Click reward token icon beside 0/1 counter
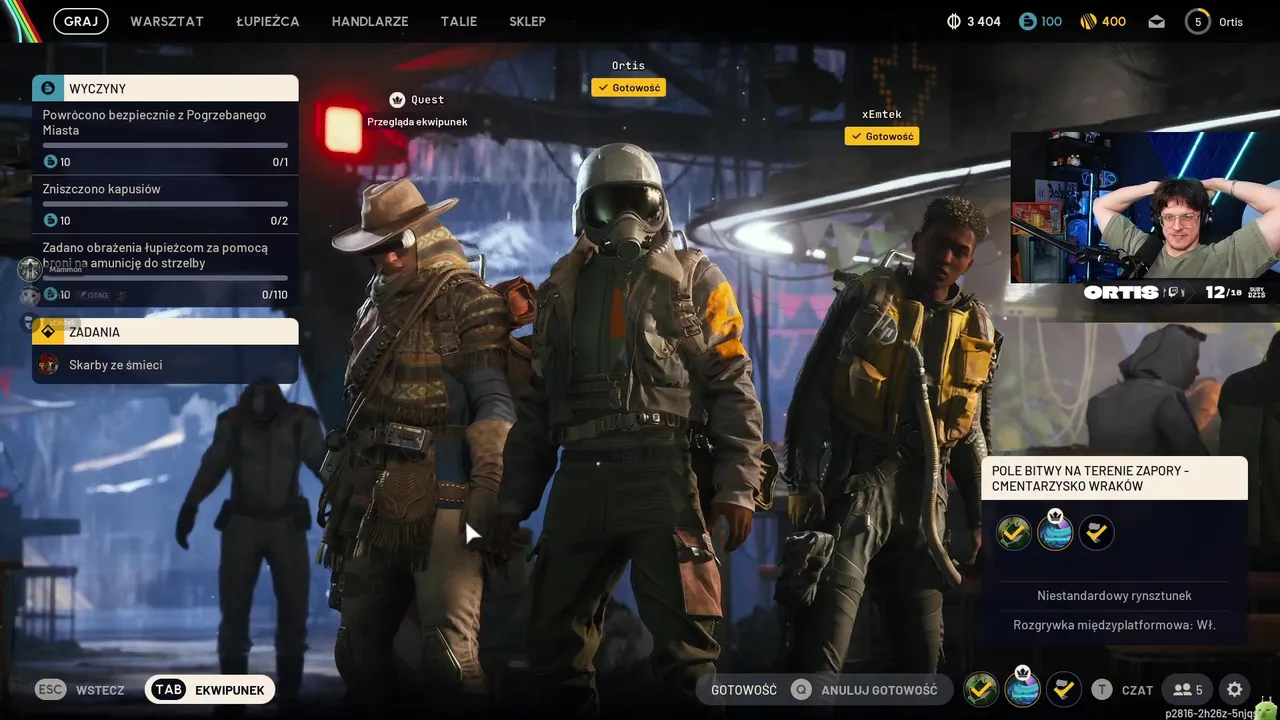 click(50, 162)
